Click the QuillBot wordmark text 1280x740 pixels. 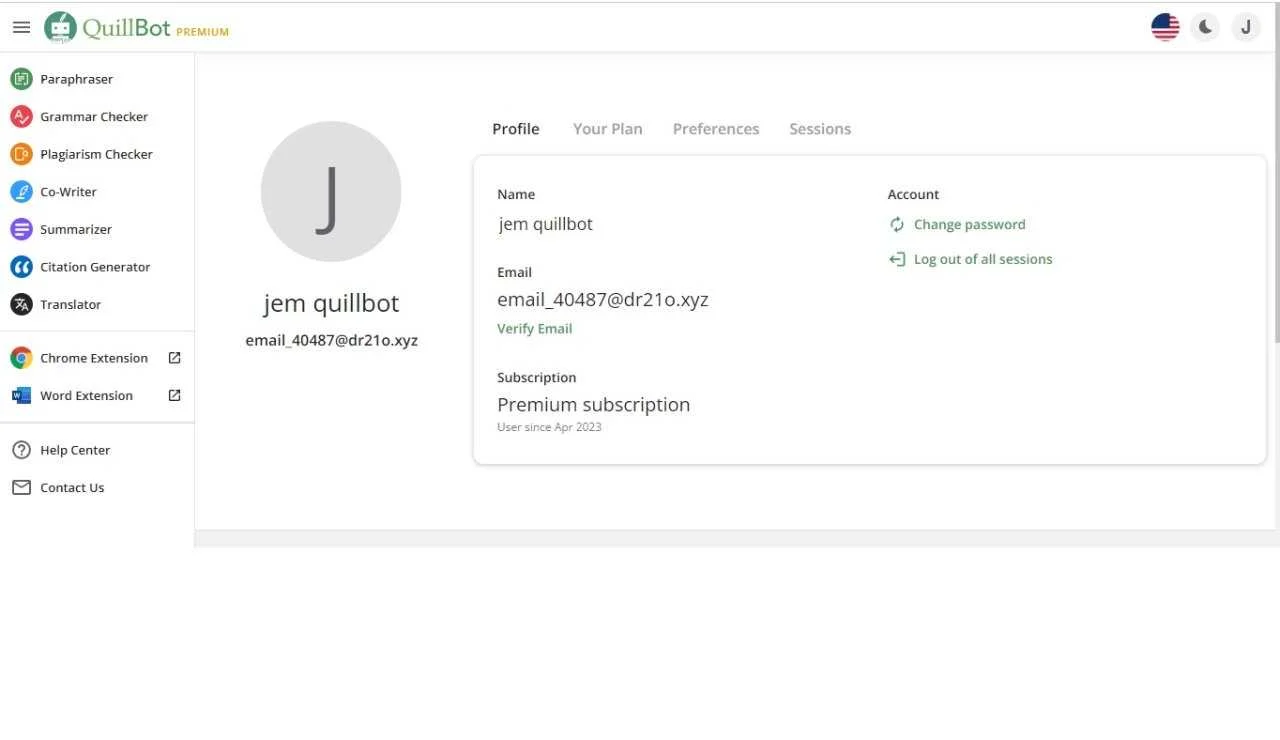[x=127, y=28]
